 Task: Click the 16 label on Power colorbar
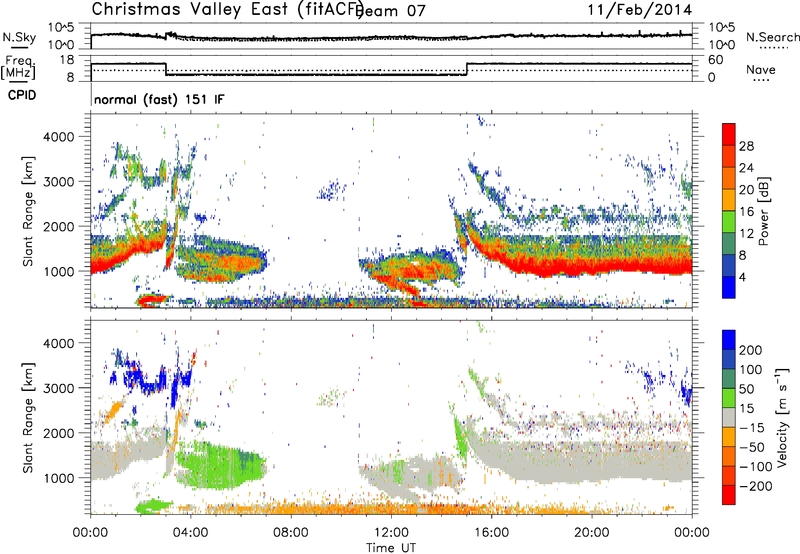(746, 212)
